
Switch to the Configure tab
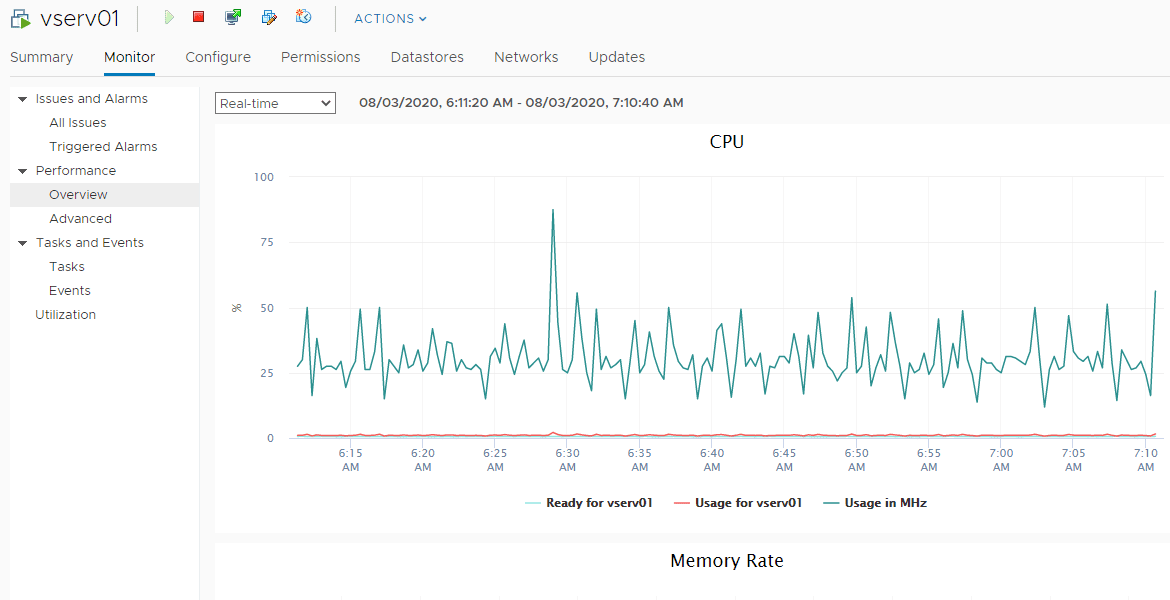[x=218, y=57]
